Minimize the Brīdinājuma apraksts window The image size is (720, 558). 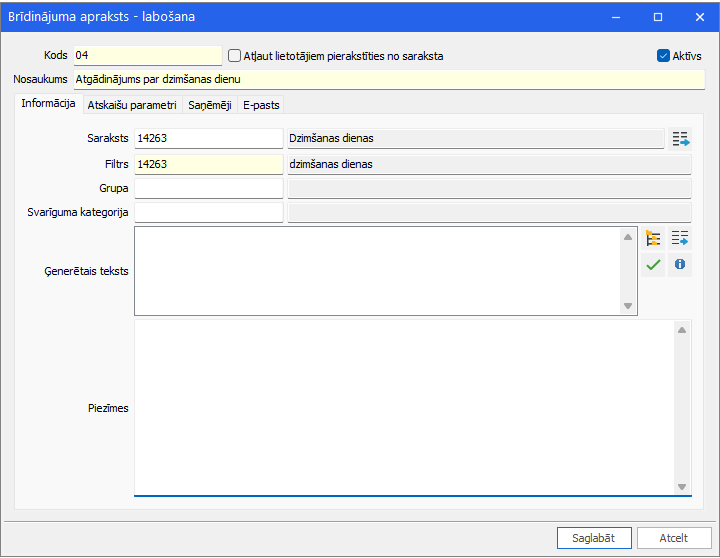point(616,17)
